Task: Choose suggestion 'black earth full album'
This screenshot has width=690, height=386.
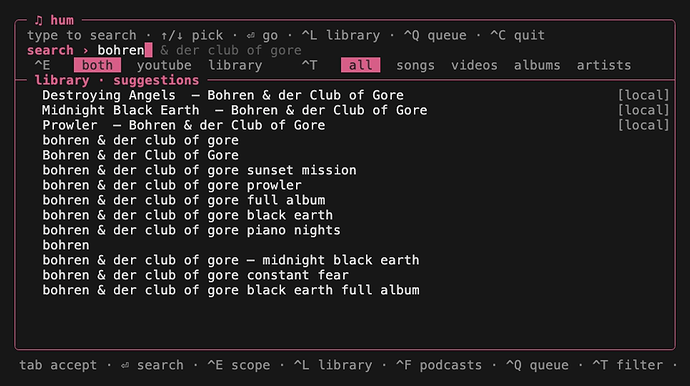Action: pyautogui.click(x=231, y=290)
